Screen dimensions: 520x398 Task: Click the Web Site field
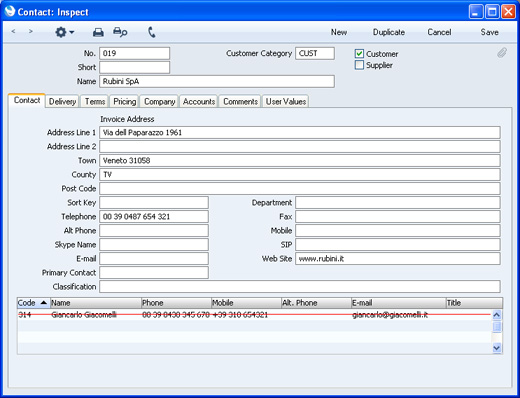pyautogui.click(x=398, y=258)
